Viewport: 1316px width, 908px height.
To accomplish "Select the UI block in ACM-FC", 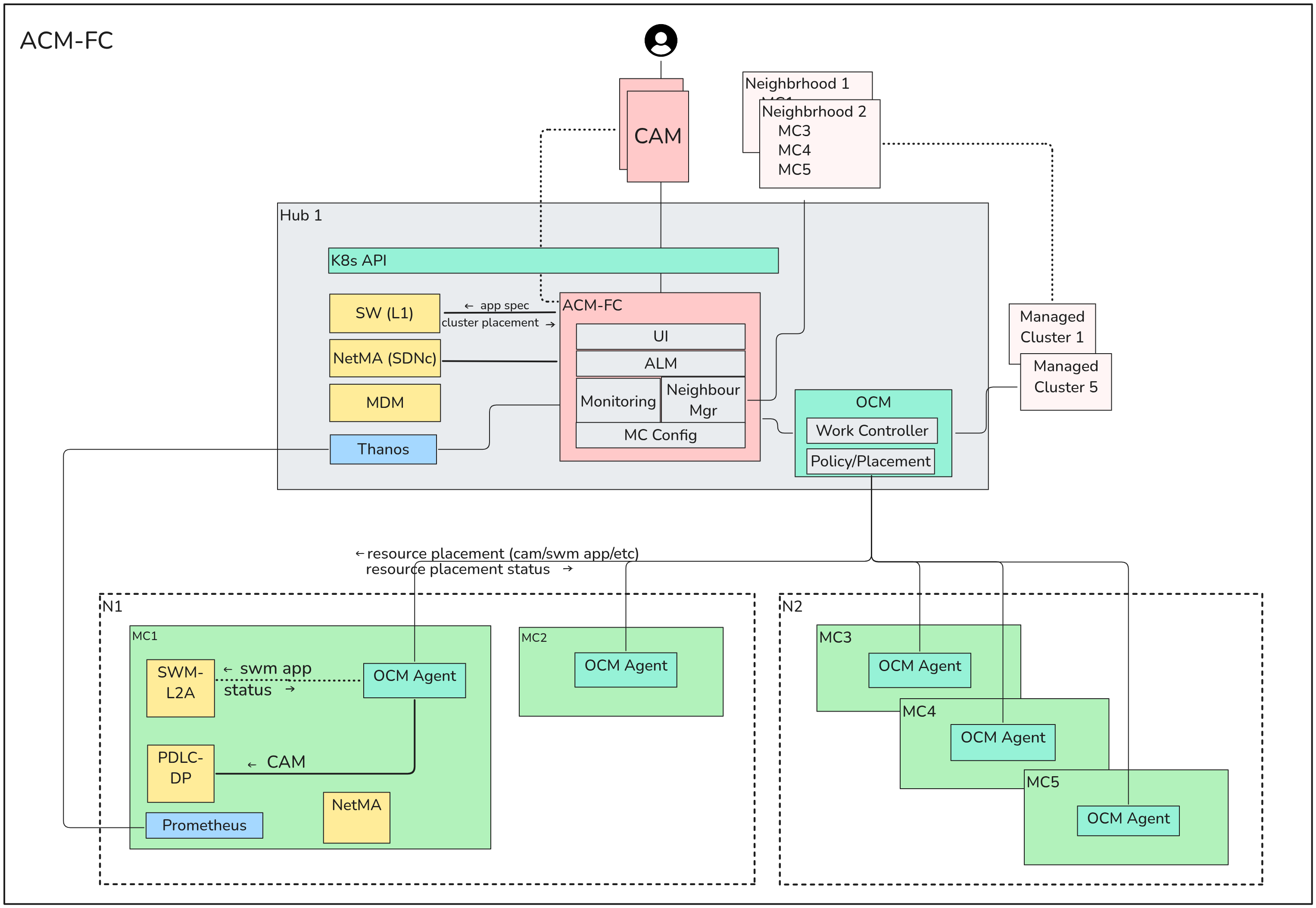I will click(x=660, y=336).
